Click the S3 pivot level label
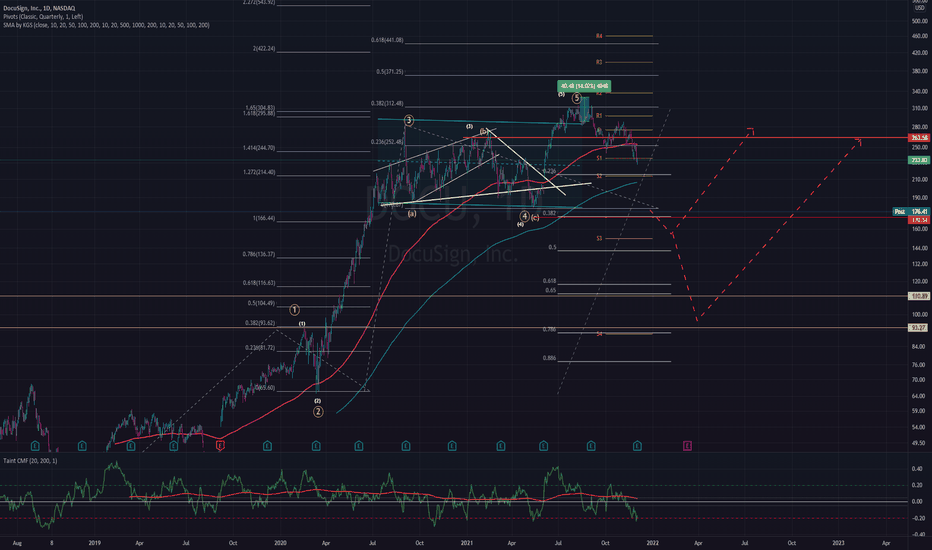The image size is (932, 550). pyautogui.click(x=599, y=239)
